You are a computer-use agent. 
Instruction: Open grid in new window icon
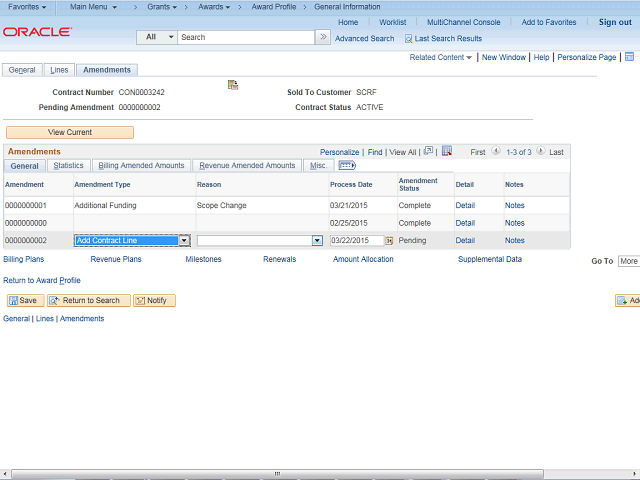click(428, 152)
